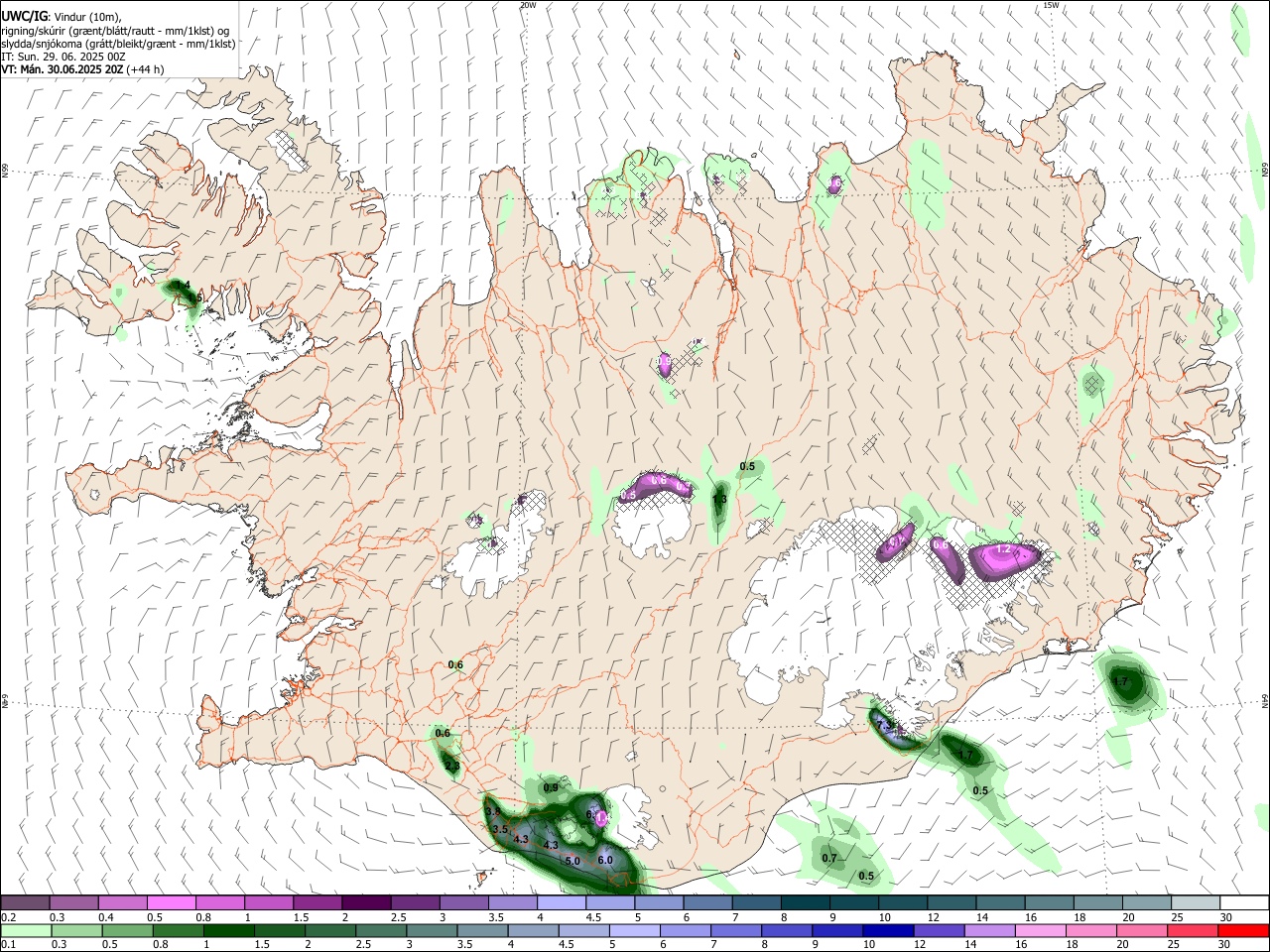This screenshot has width=1270, height=952.
Task: Select upper legend swatch between 0.2 and 0.3
Action: point(25,903)
